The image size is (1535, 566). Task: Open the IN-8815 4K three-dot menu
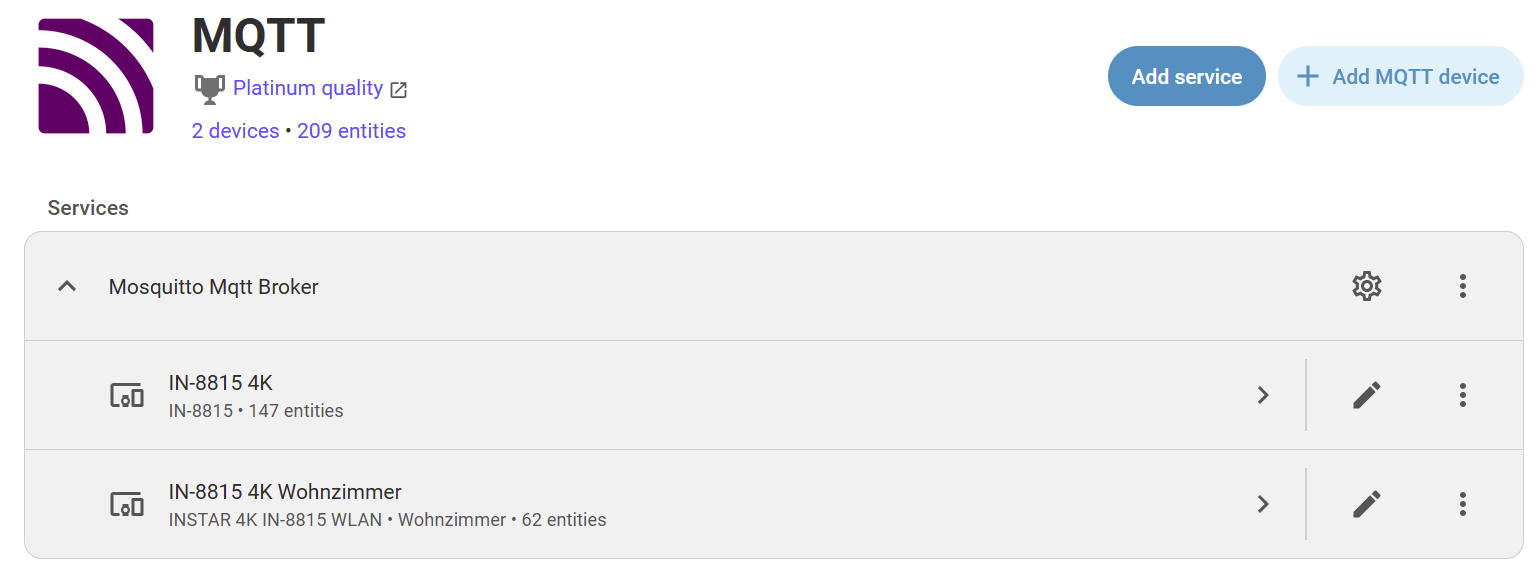1462,395
